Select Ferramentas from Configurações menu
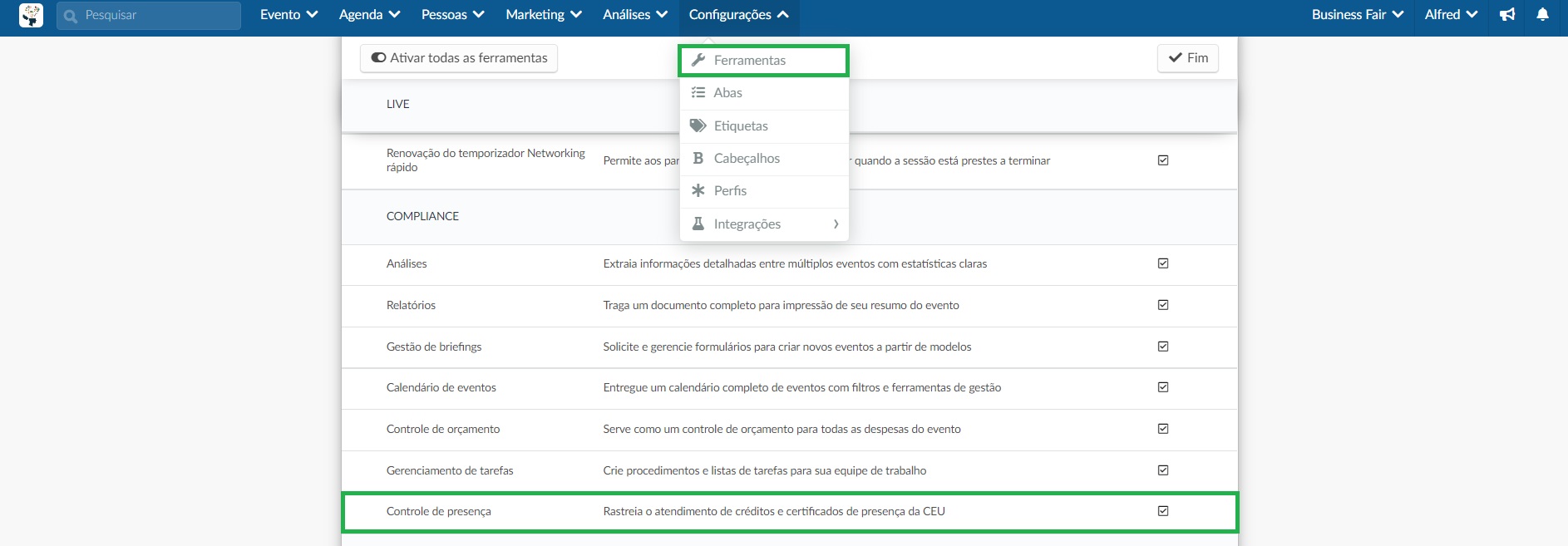This screenshot has height=546, width=1568. pos(764,61)
